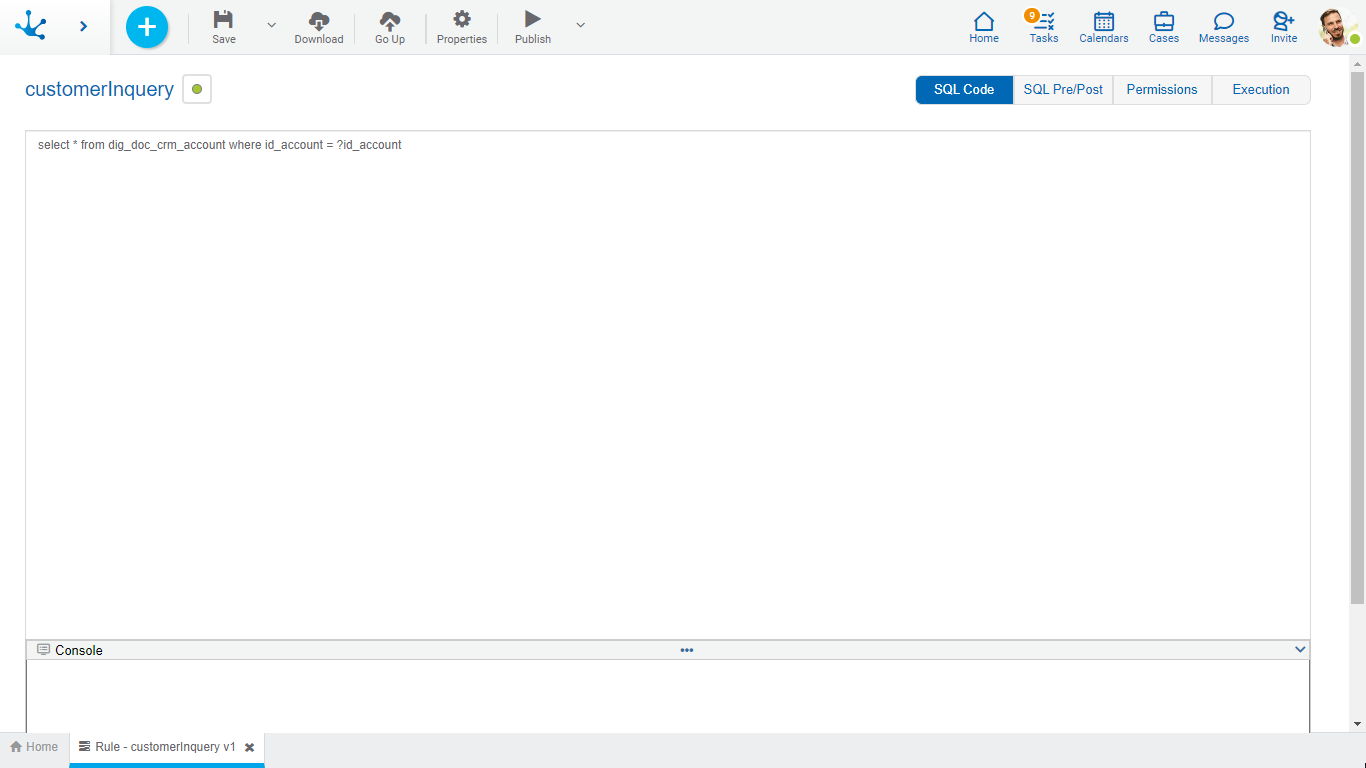
Task: Close the Rule - customerInquery v1 tab
Action: pyautogui.click(x=250, y=747)
